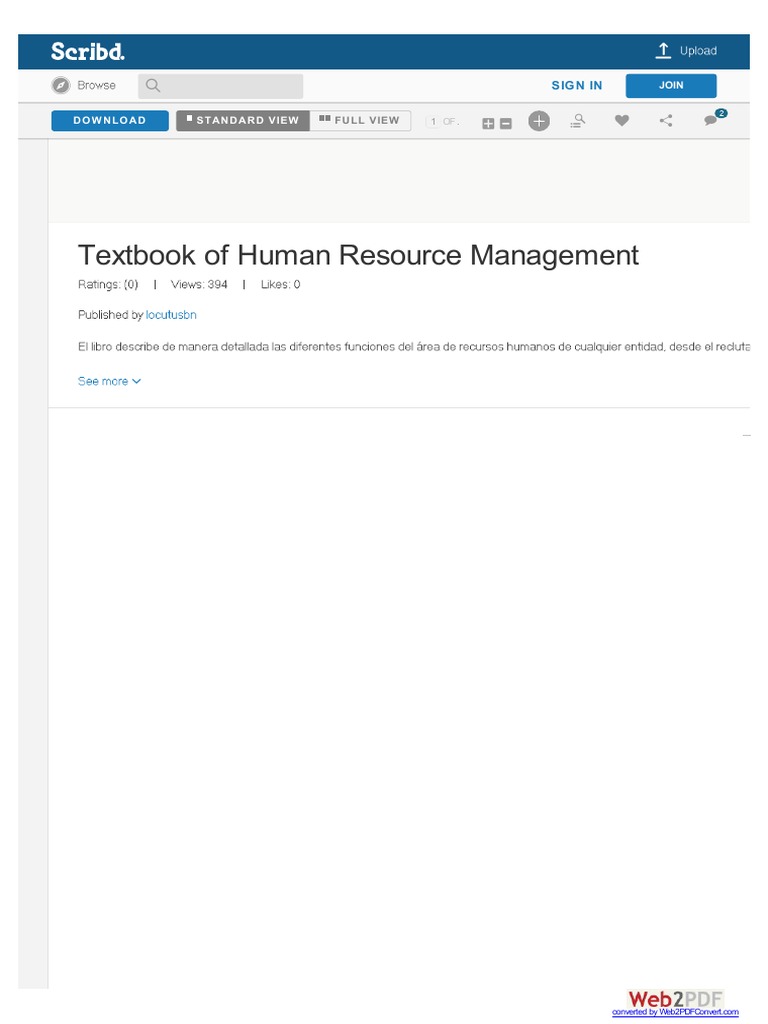Click the search magnifier icon
768x1024 pixels.
pos(153,86)
